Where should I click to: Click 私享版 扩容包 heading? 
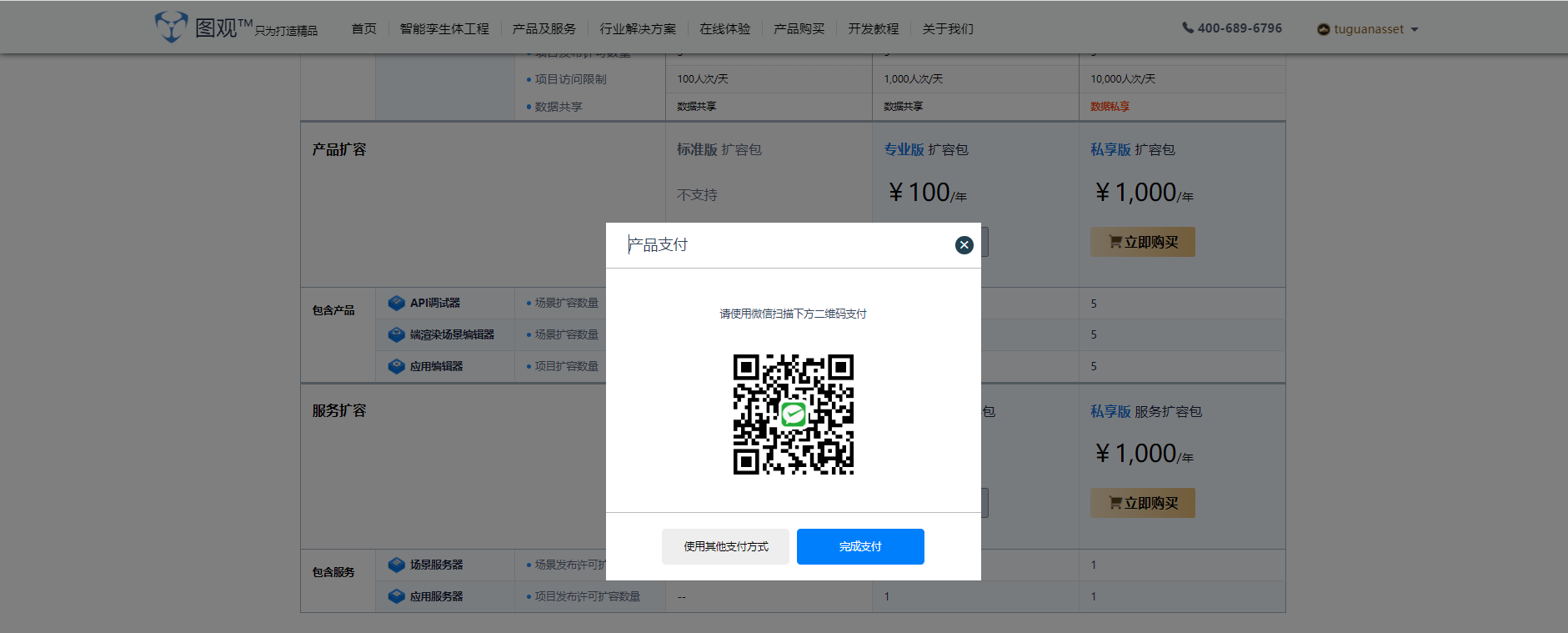tap(1133, 149)
